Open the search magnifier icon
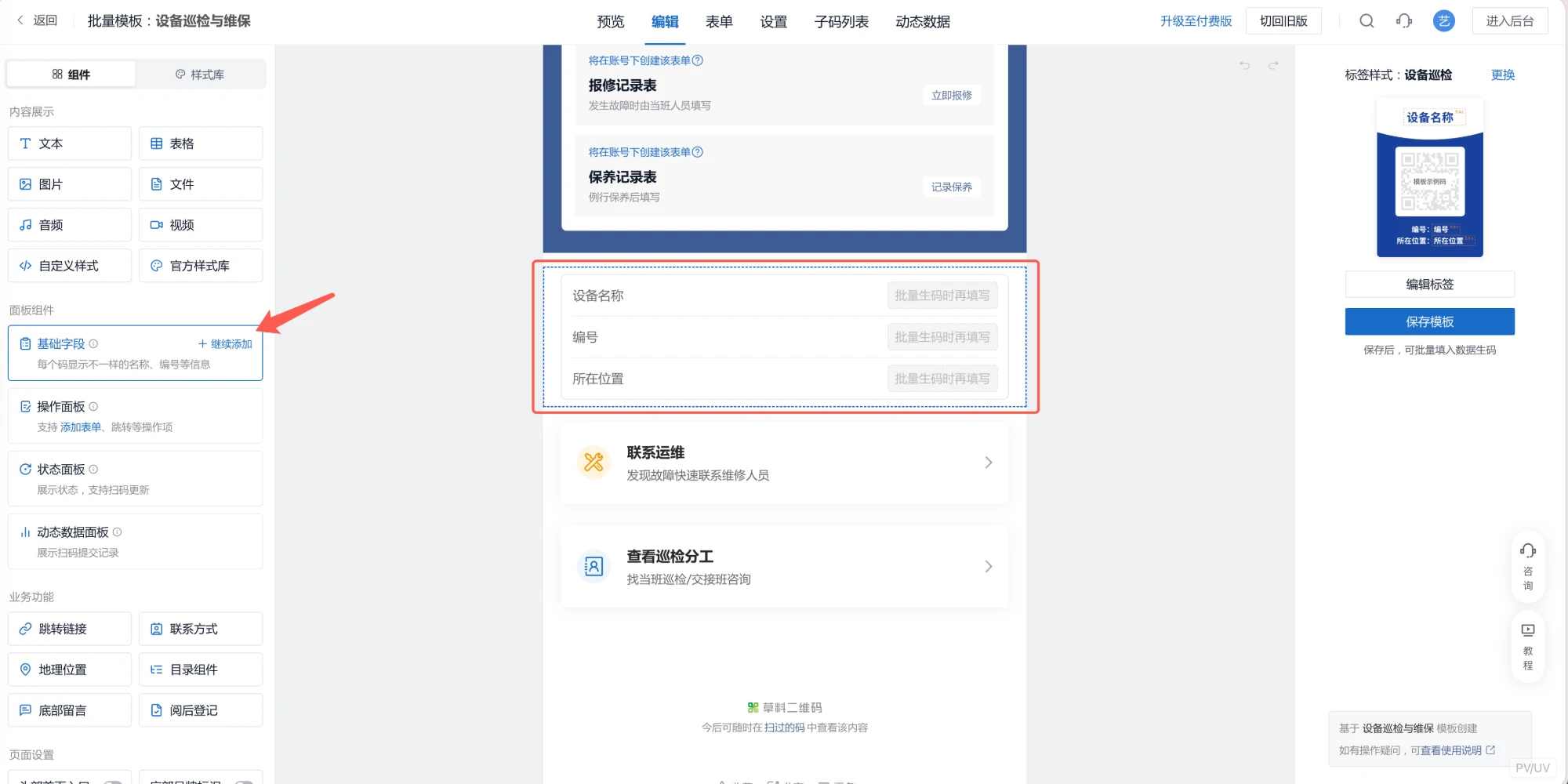Viewport: 1568px width, 784px height. (1367, 21)
